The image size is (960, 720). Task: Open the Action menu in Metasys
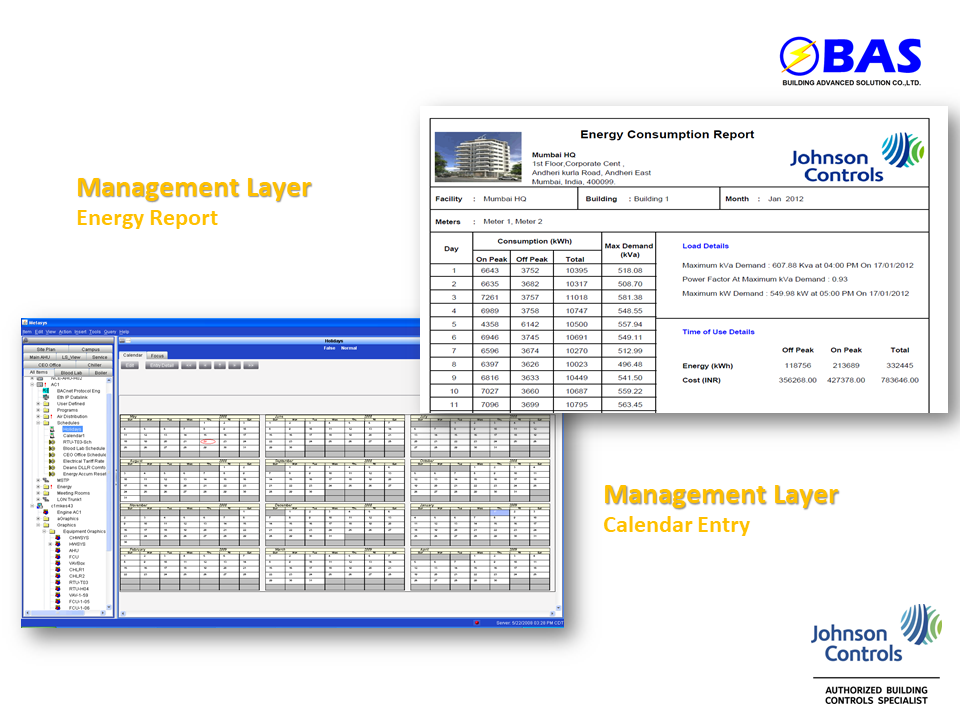coord(65,332)
